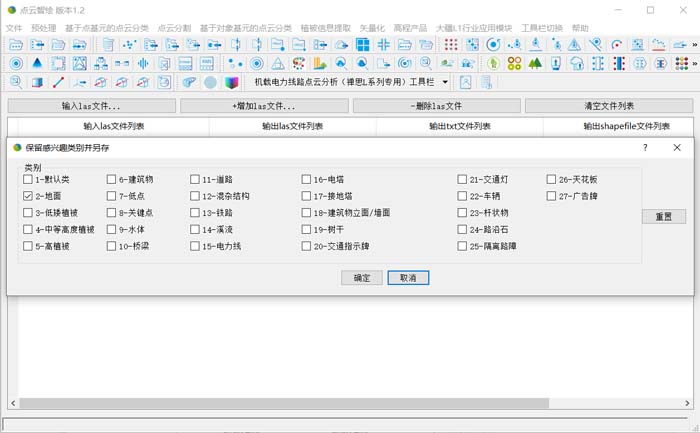Uncheck the 2-地面 checkbox
Image resolution: width=700 pixels, height=433 pixels.
[x=28, y=197]
